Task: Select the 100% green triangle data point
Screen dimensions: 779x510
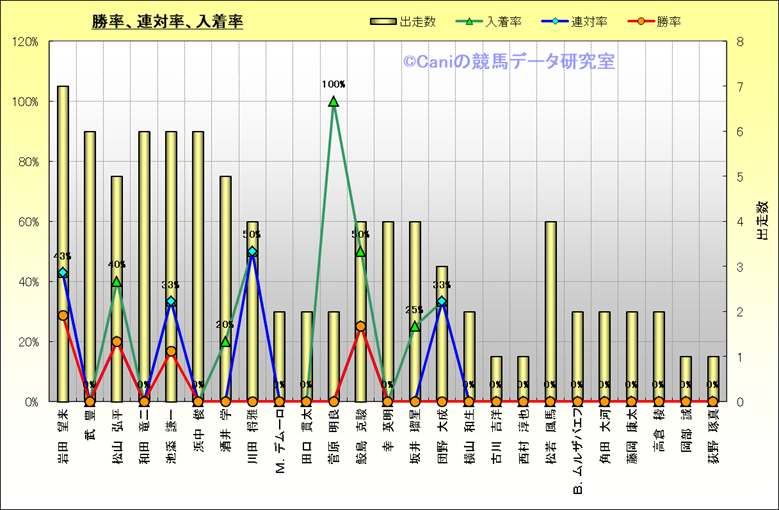Action: (333, 101)
